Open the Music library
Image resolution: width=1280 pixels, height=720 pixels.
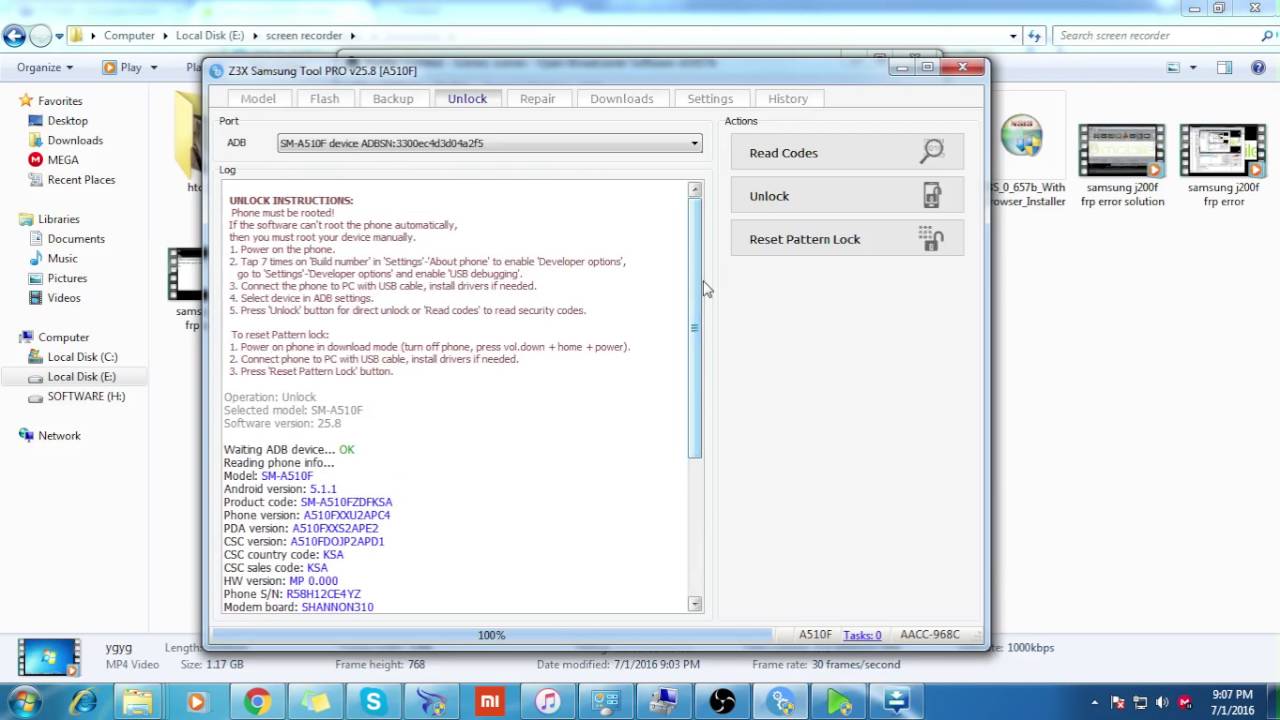coord(62,259)
